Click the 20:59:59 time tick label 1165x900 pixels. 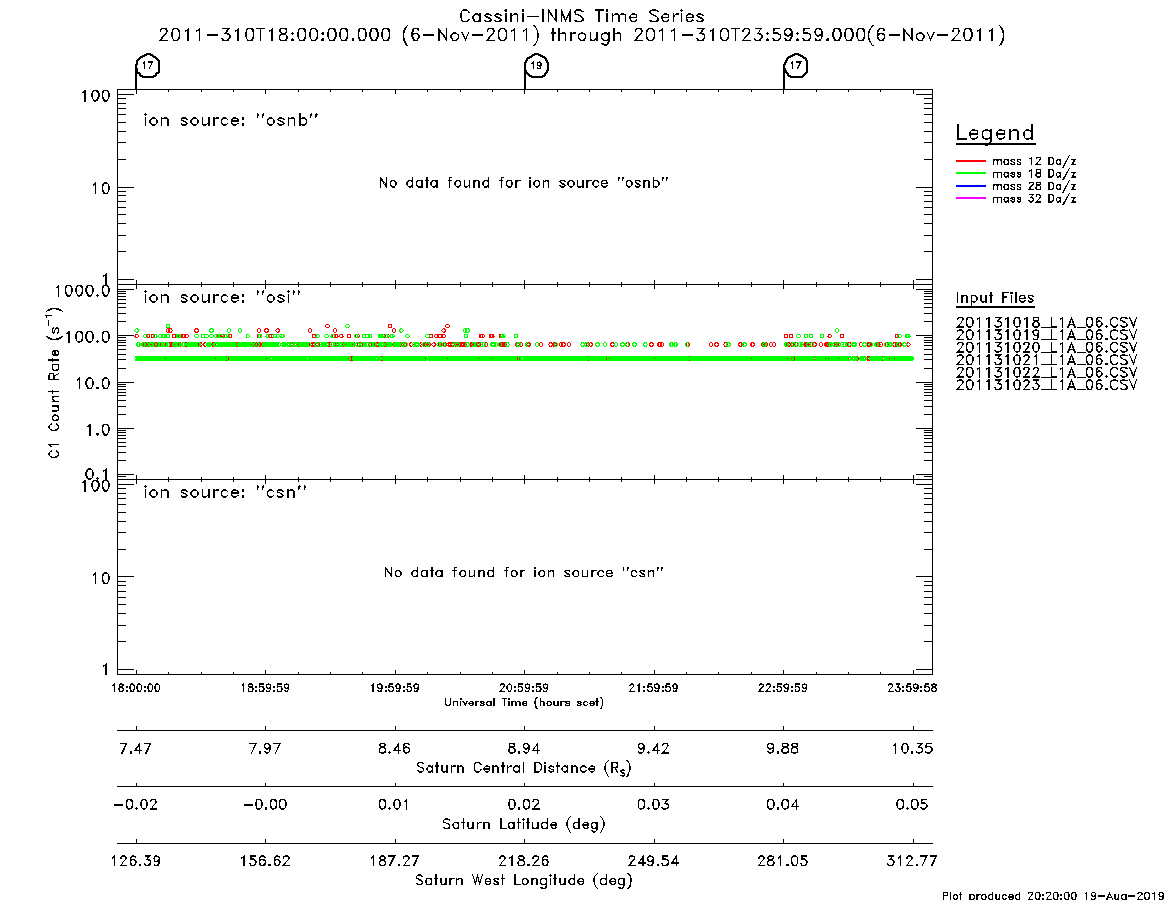524,688
